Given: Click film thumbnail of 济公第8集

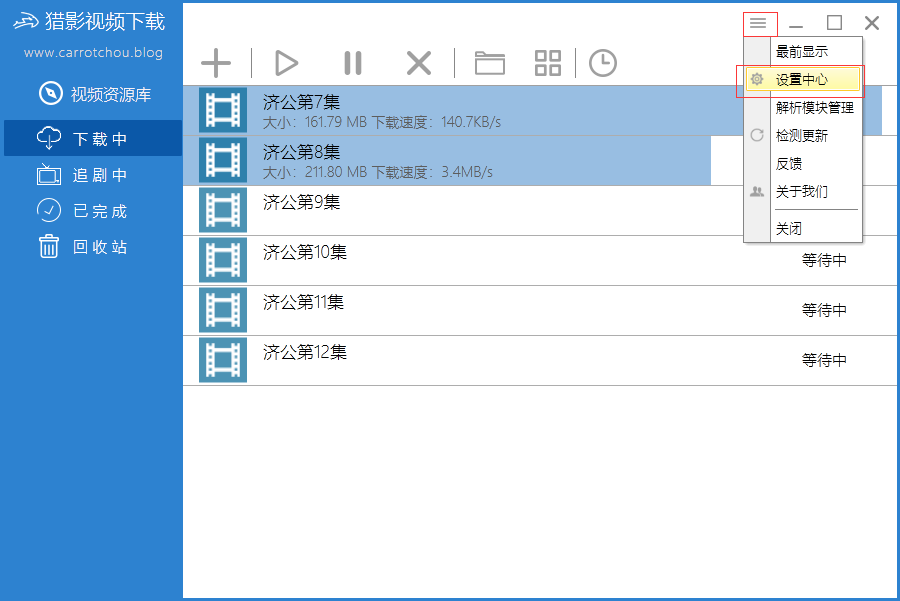Looking at the screenshot, I should 223,160.
